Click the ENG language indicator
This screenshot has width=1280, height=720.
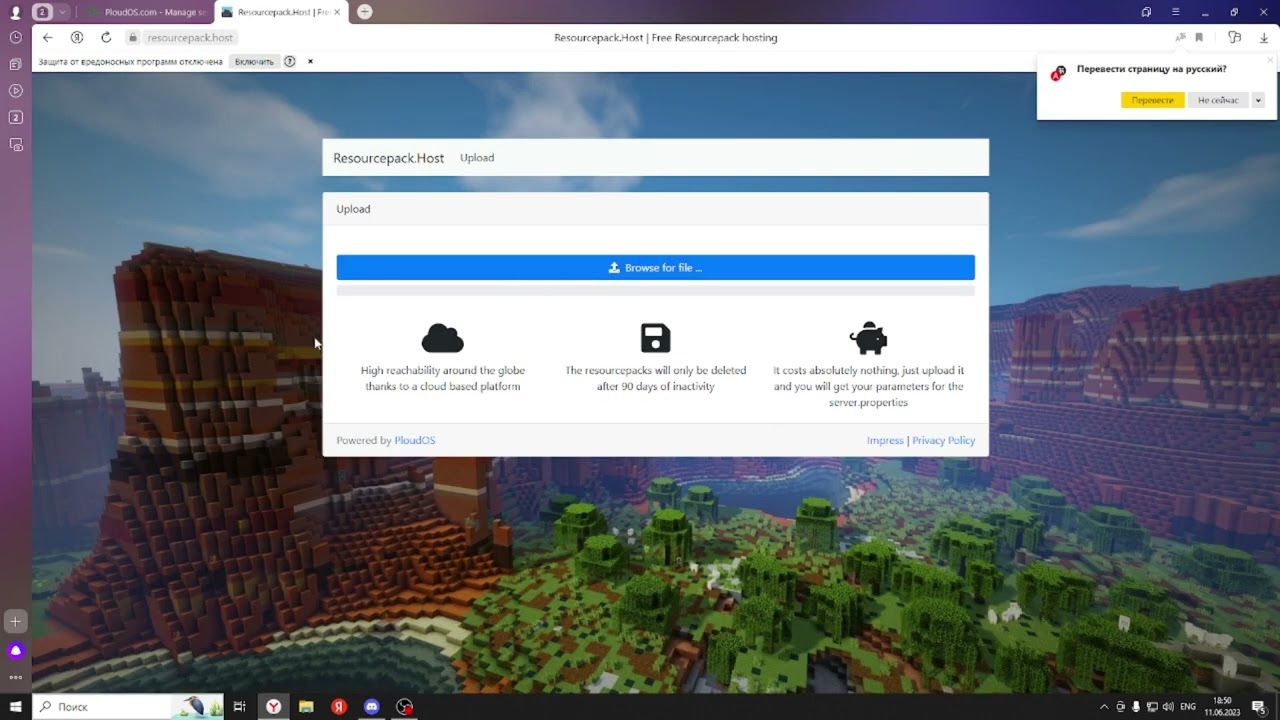pyautogui.click(x=1188, y=706)
